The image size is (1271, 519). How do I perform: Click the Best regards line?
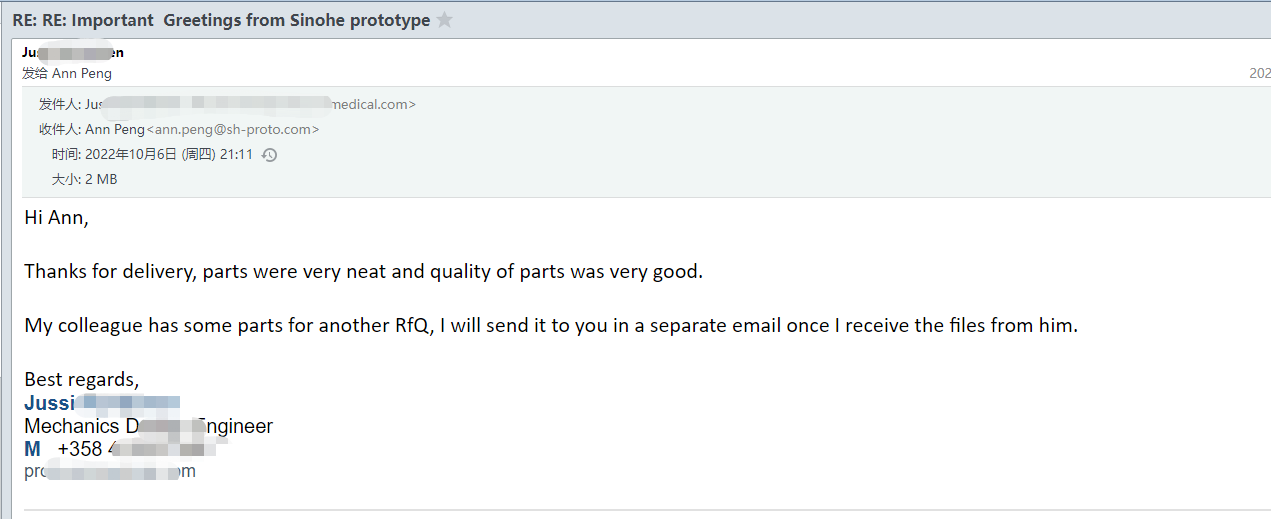point(82,380)
